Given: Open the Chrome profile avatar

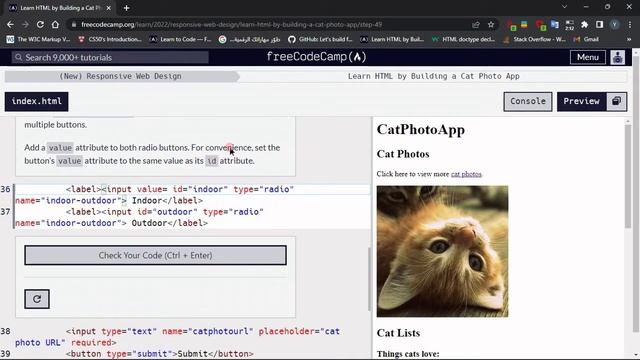Looking at the screenshot, I should [614, 24].
